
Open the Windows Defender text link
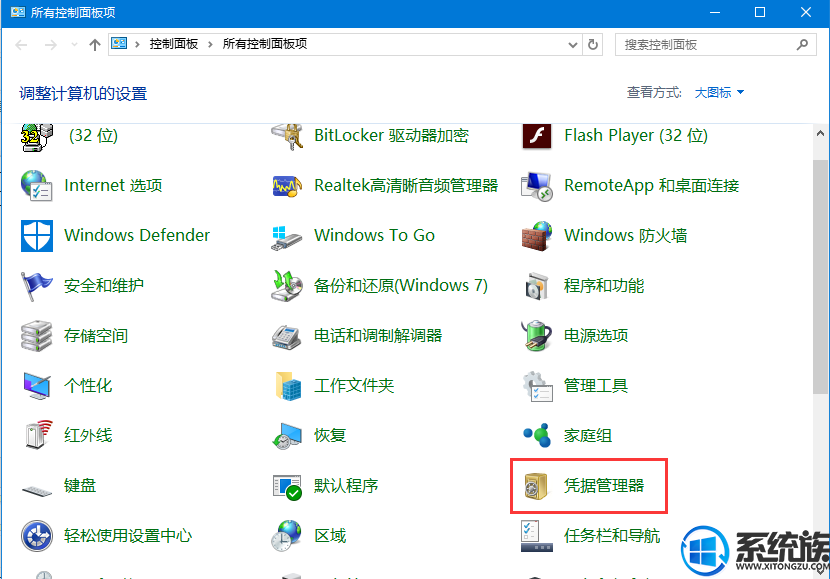[137, 235]
